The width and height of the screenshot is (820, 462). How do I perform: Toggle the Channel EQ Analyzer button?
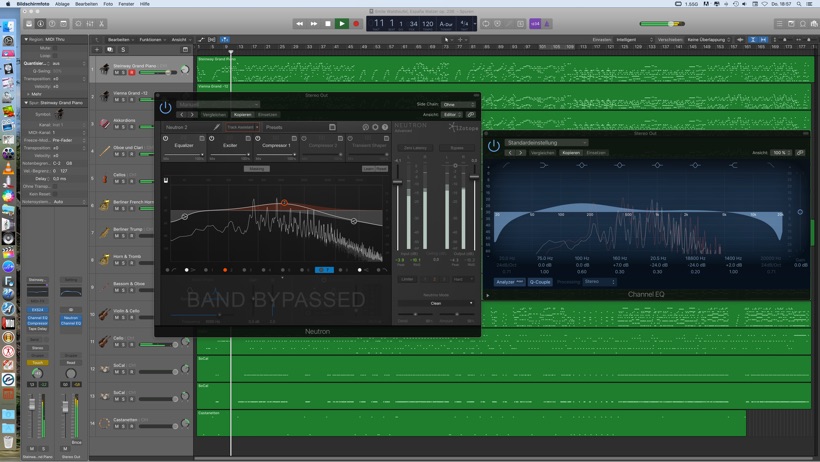[x=509, y=281]
